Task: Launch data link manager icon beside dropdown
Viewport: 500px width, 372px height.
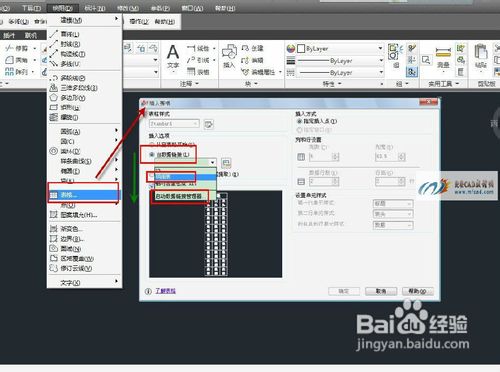Action: tap(226, 163)
